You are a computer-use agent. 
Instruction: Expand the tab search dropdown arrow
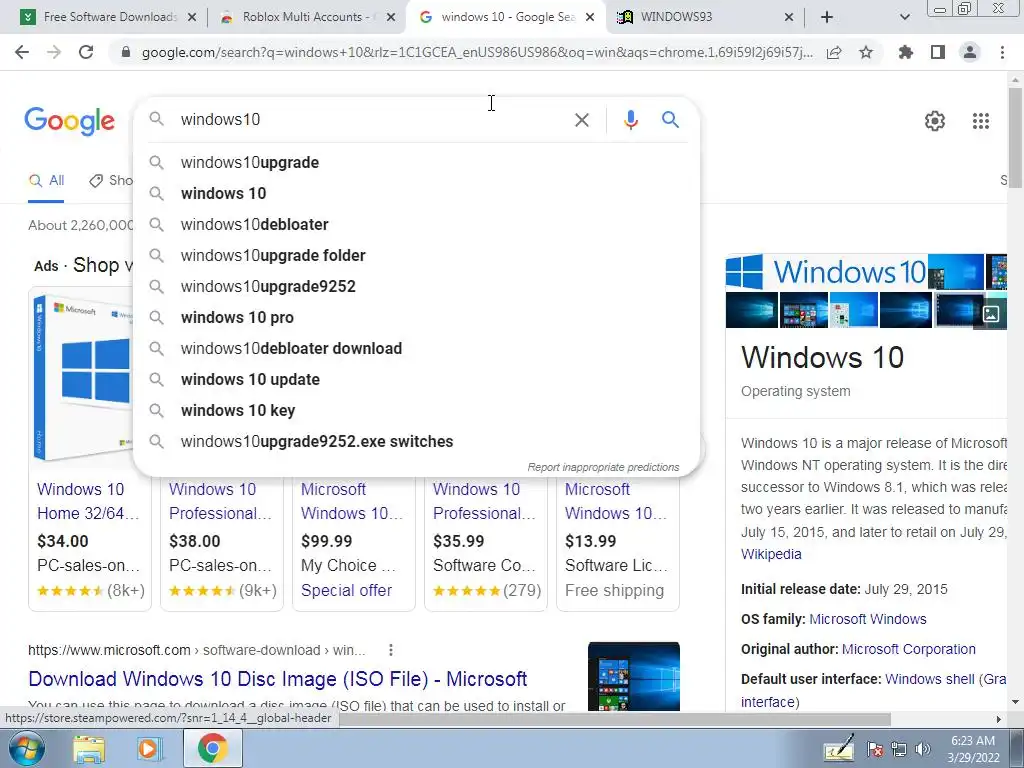tap(904, 17)
